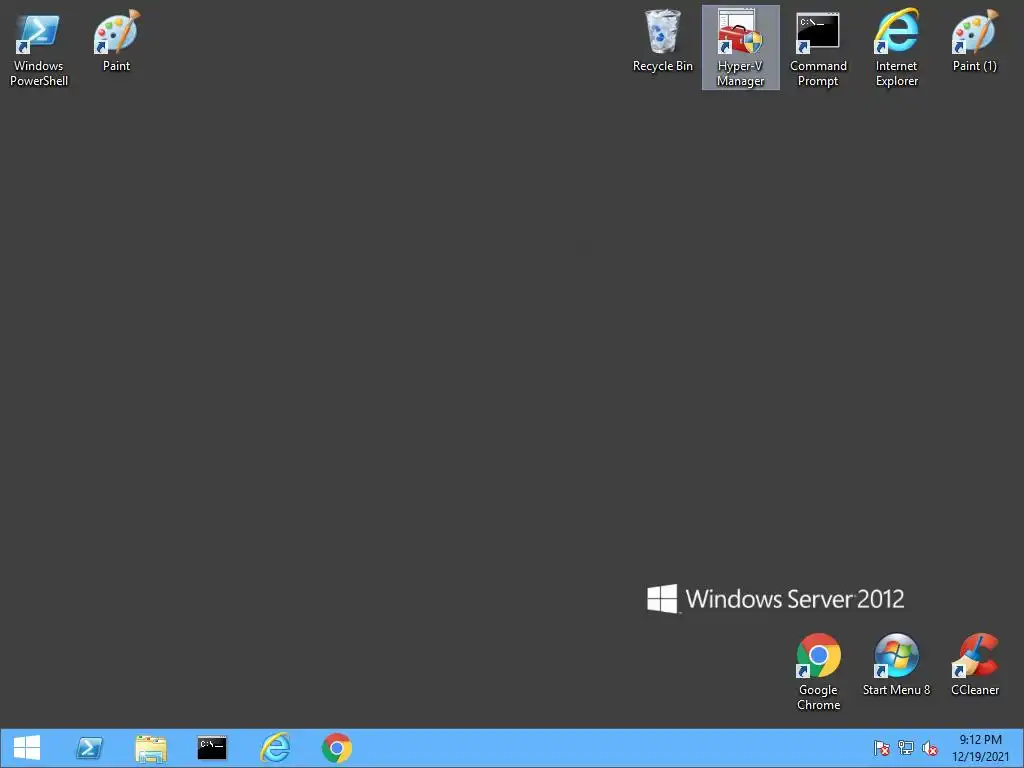Launch Internet Explorer from the taskbar
The height and width of the screenshot is (768, 1024).
tap(274, 748)
